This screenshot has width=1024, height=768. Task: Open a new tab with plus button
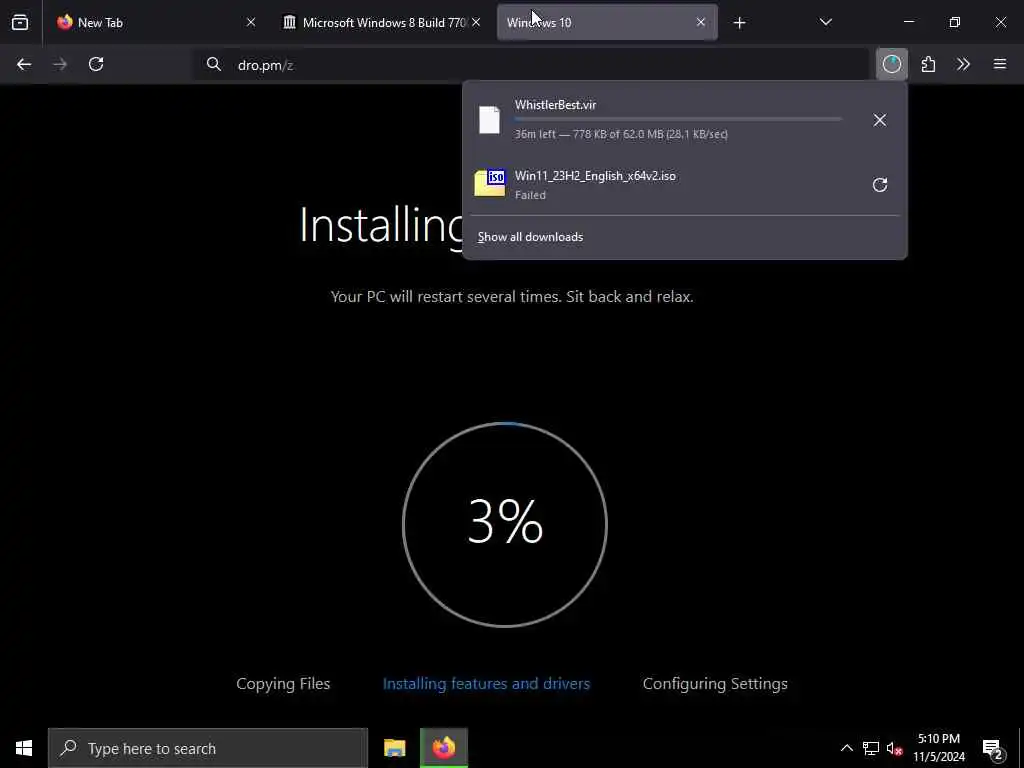pos(739,23)
